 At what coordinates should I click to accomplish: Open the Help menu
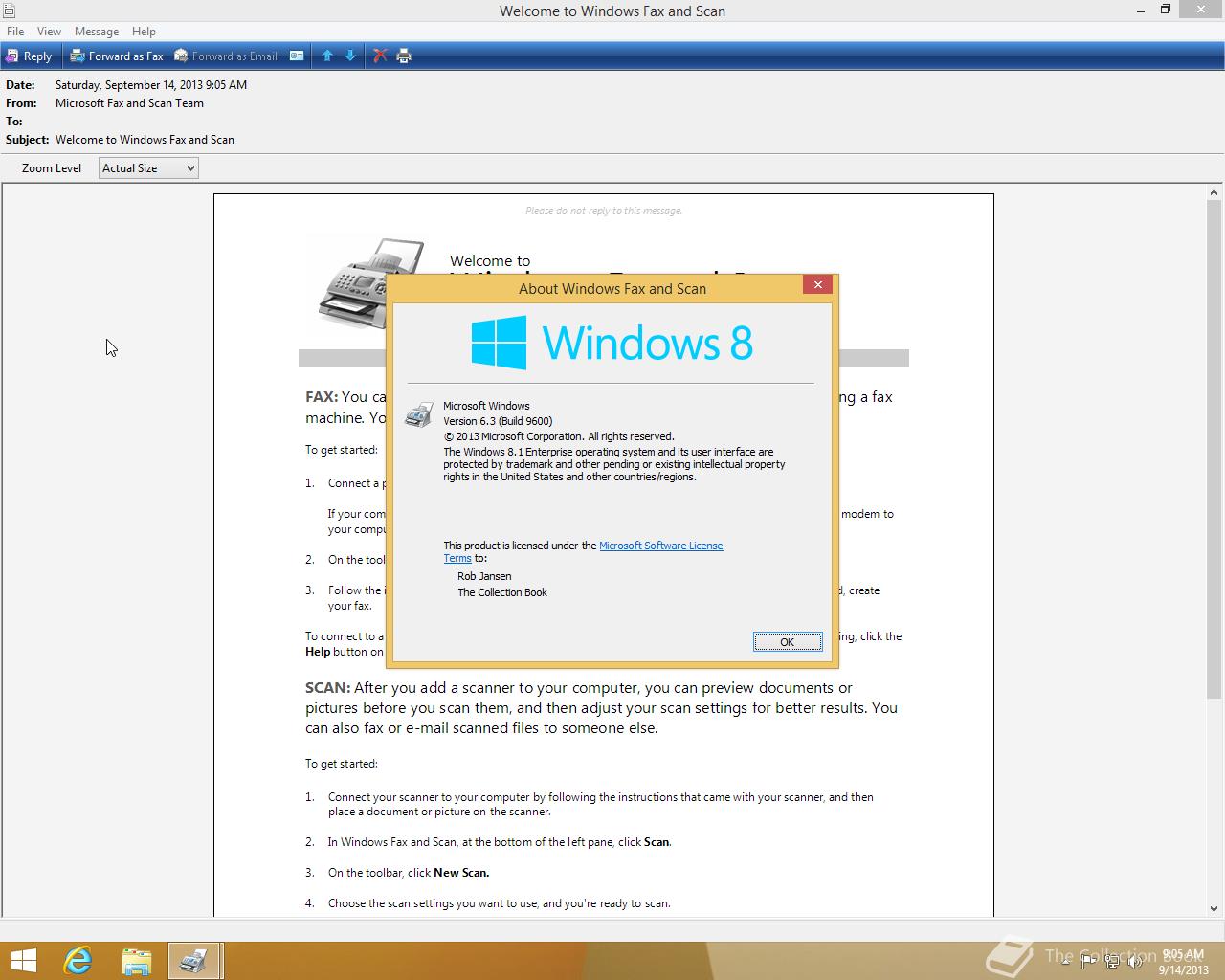(144, 32)
